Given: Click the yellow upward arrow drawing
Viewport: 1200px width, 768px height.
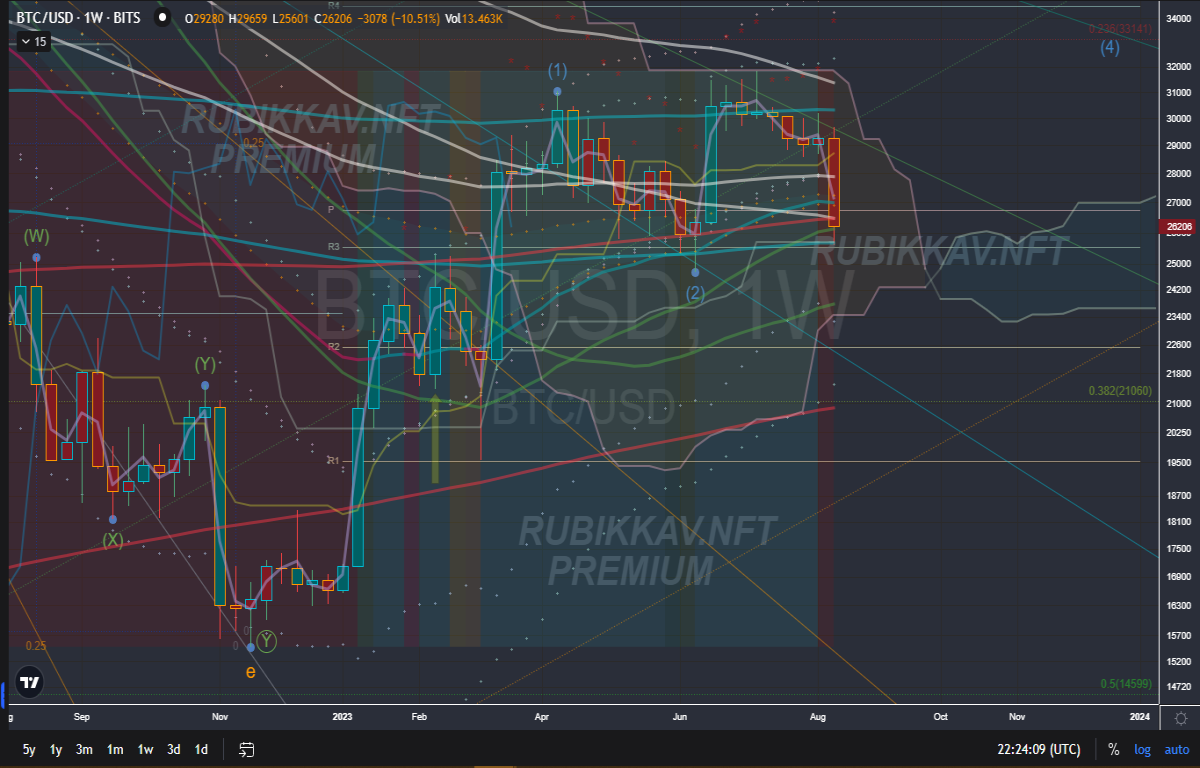Looking at the screenshot, I should click(x=435, y=439).
